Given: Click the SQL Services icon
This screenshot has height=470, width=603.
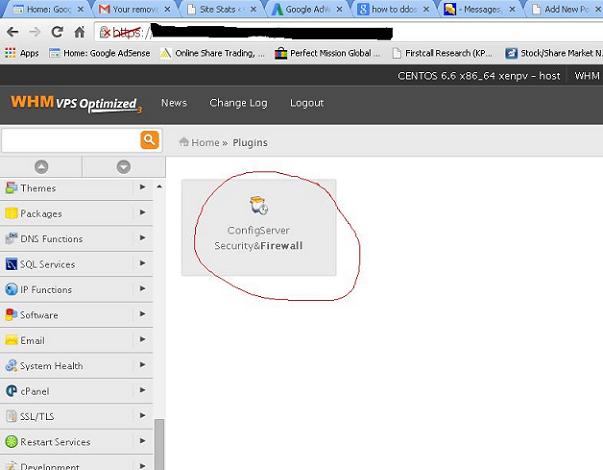Looking at the screenshot, I should click(x=11, y=264).
